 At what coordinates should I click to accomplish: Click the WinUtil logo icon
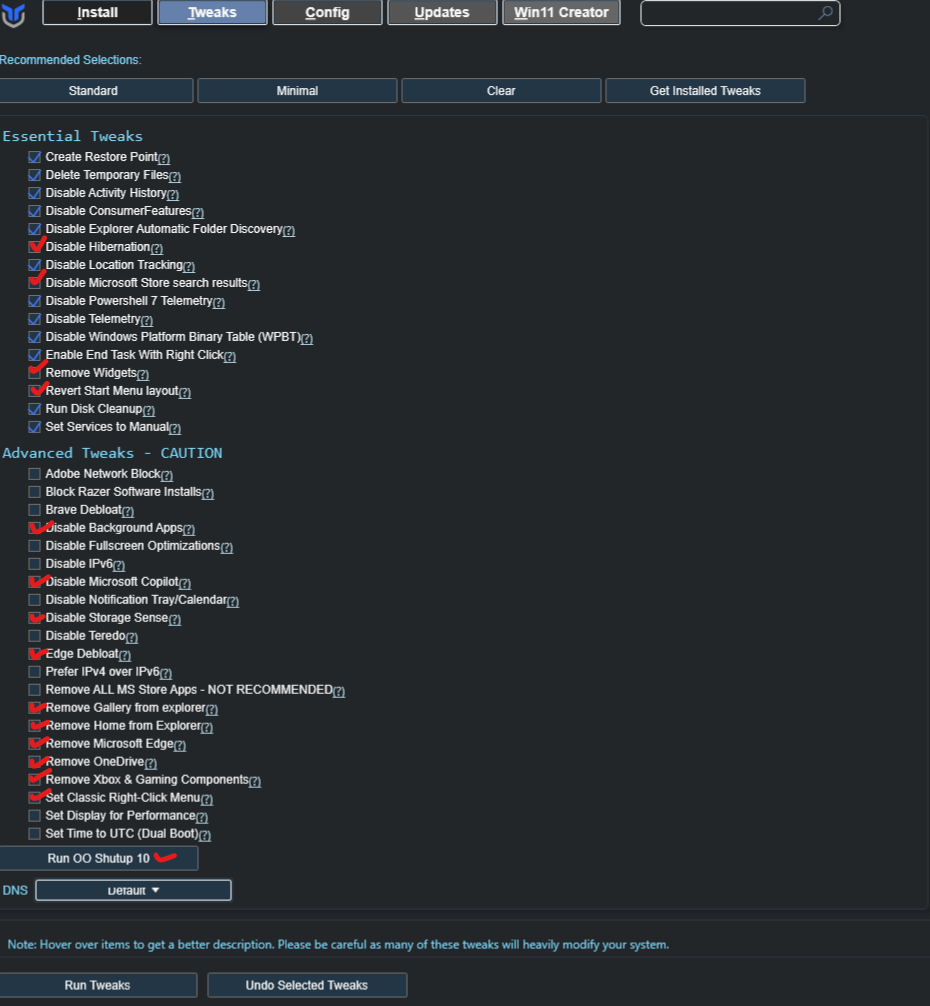tap(13, 14)
